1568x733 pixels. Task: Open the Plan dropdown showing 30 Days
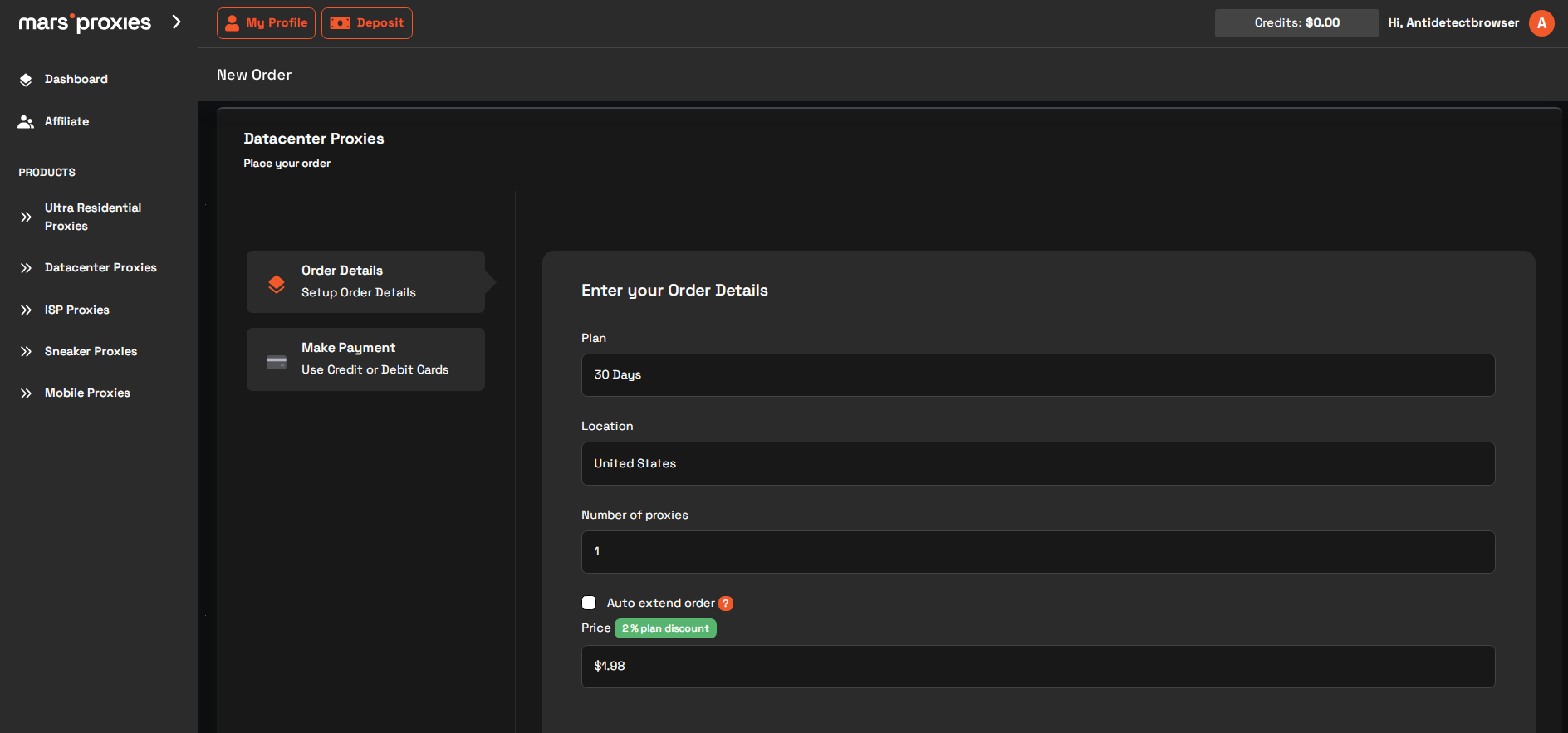(x=1038, y=375)
